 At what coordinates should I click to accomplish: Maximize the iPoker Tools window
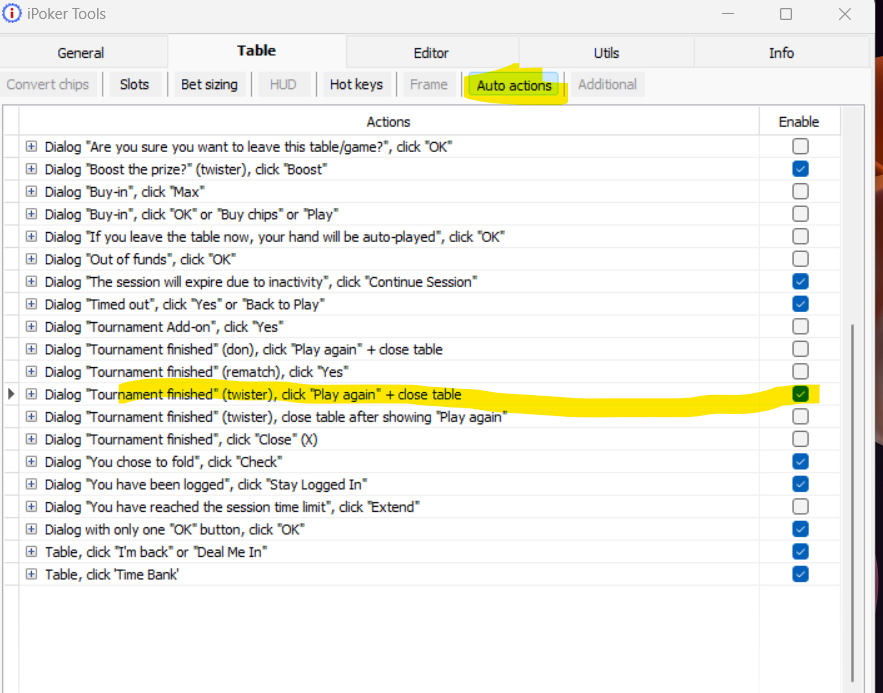(786, 14)
